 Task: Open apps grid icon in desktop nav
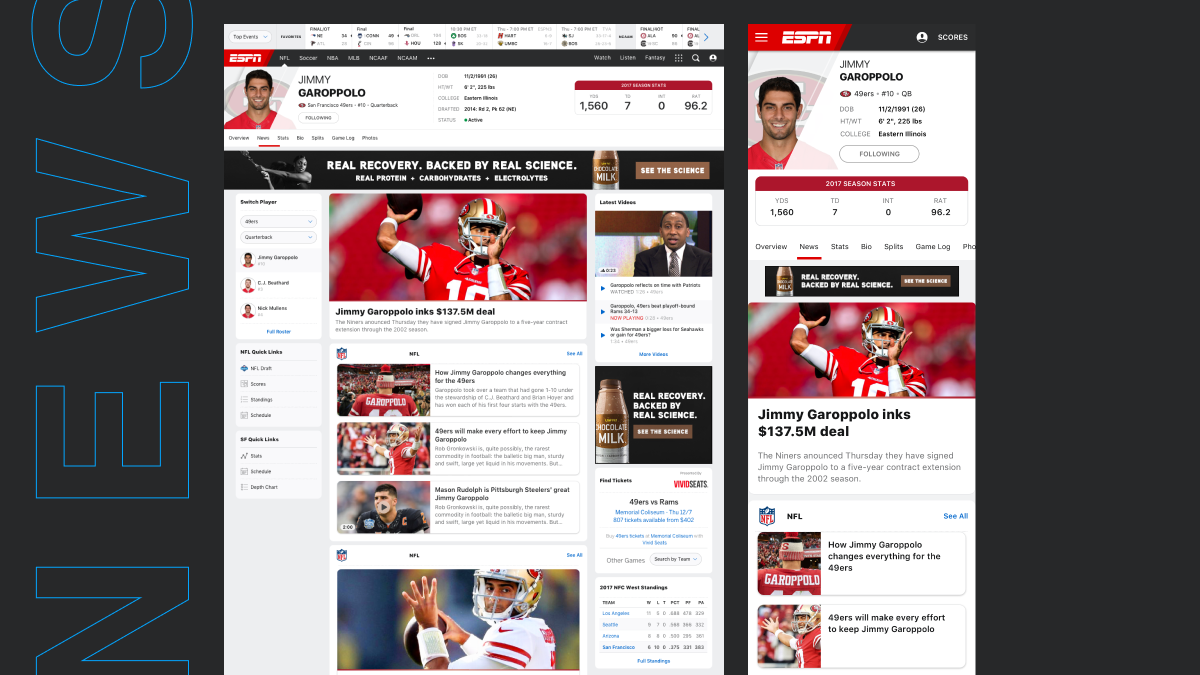pos(679,58)
